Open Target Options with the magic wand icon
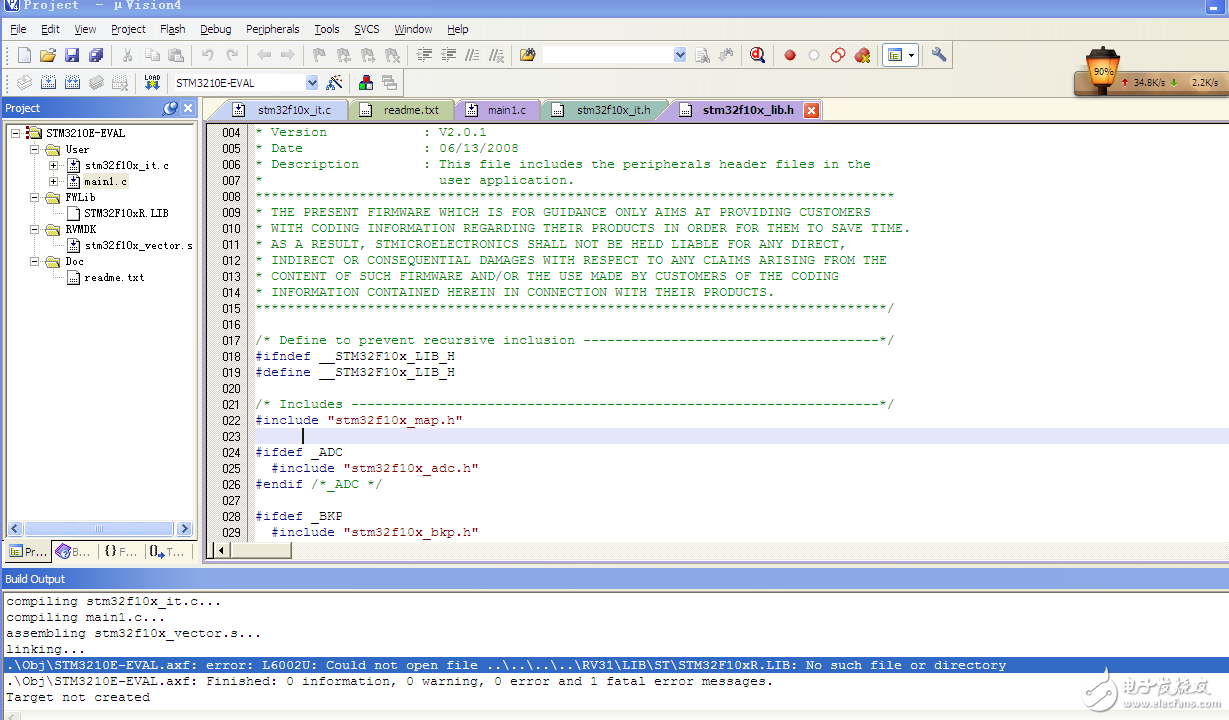Viewport: 1229px width, 720px height. 334,83
